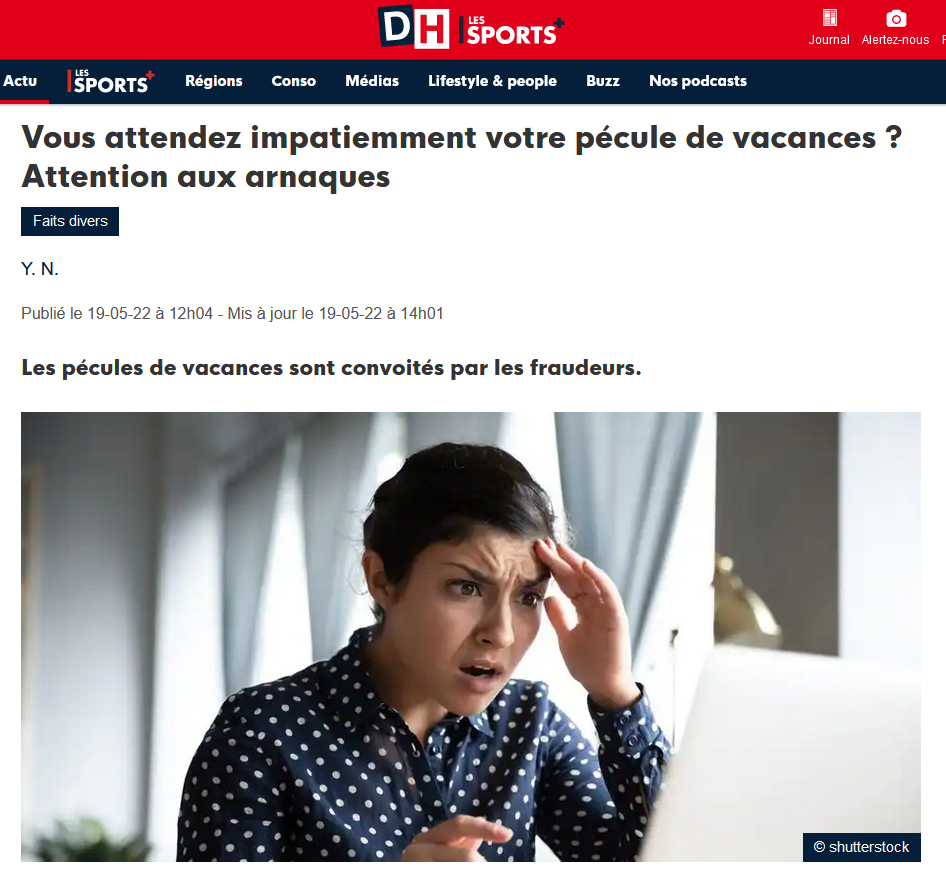Open the article's main photo of worried woman

pyautogui.click(x=471, y=636)
